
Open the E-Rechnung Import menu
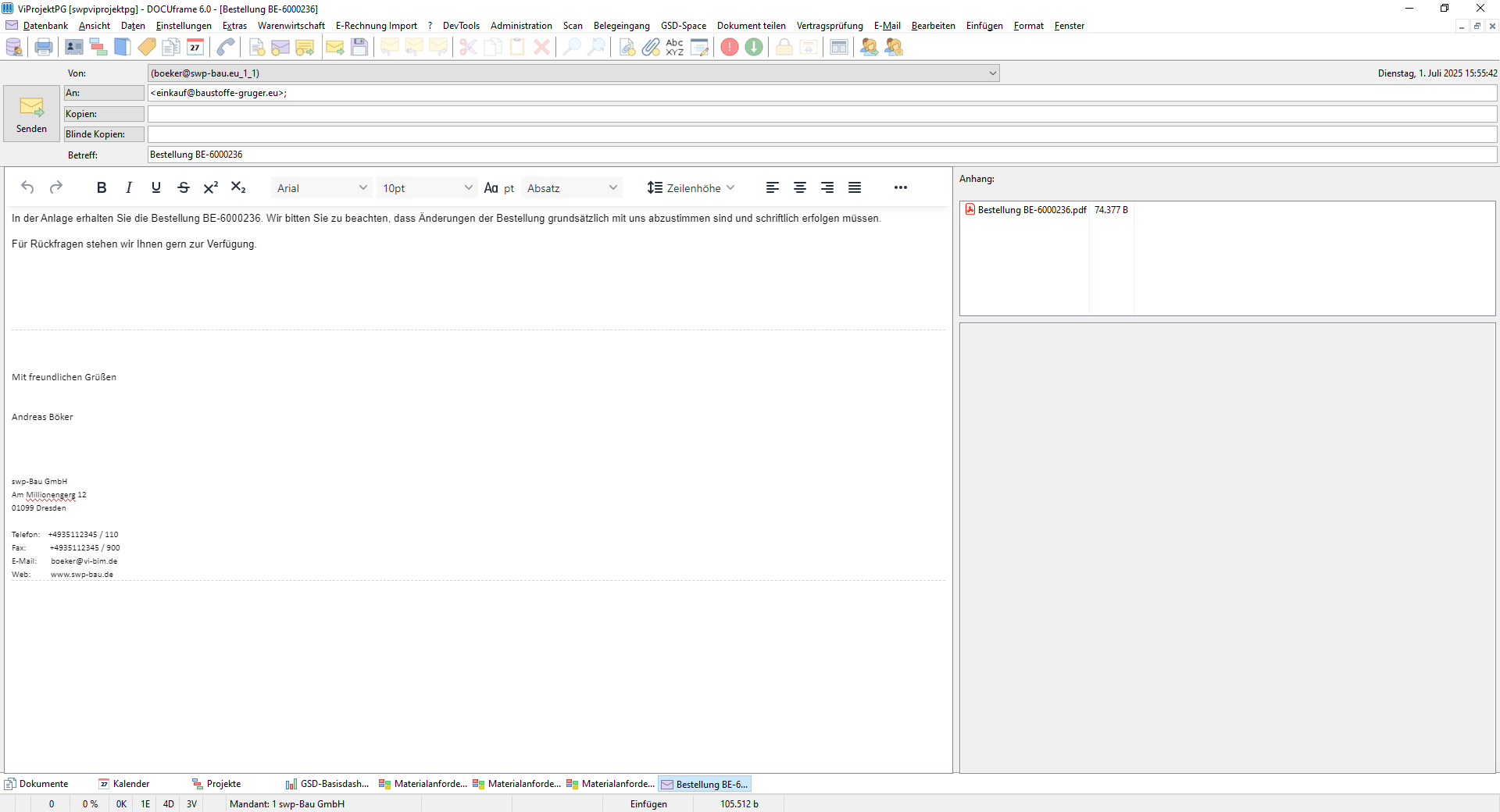(377, 26)
